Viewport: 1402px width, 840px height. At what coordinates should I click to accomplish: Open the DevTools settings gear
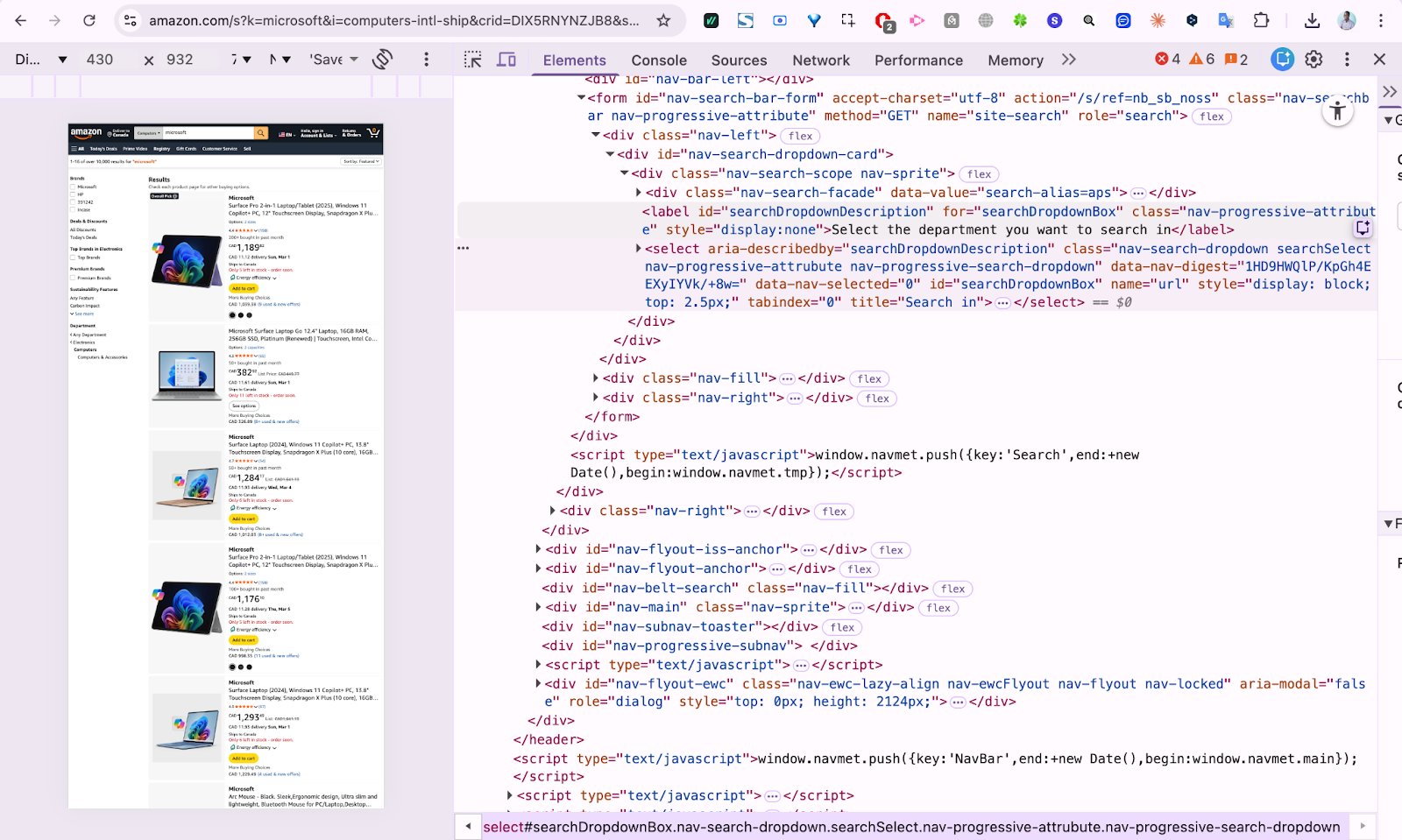pyautogui.click(x=1313, y=60)
